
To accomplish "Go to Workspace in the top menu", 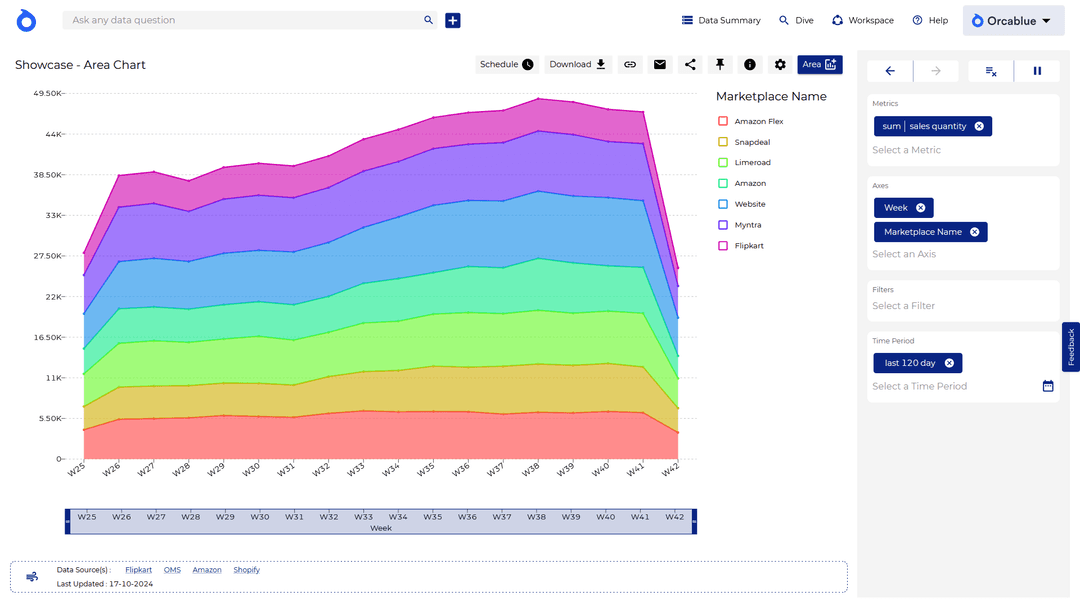I will (x=862, y=20).
